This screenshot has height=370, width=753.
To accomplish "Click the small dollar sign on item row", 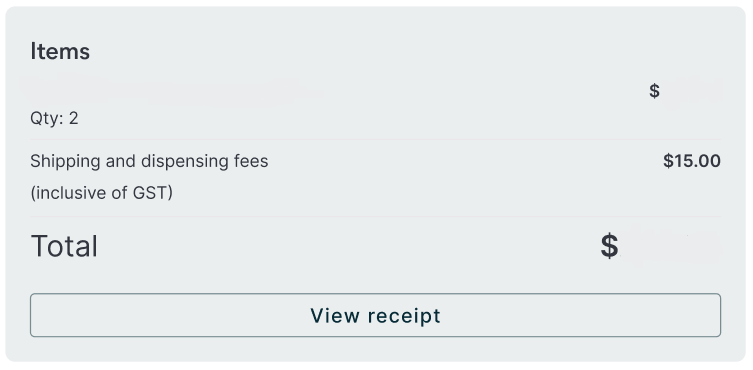I will [x=654, y=91].
